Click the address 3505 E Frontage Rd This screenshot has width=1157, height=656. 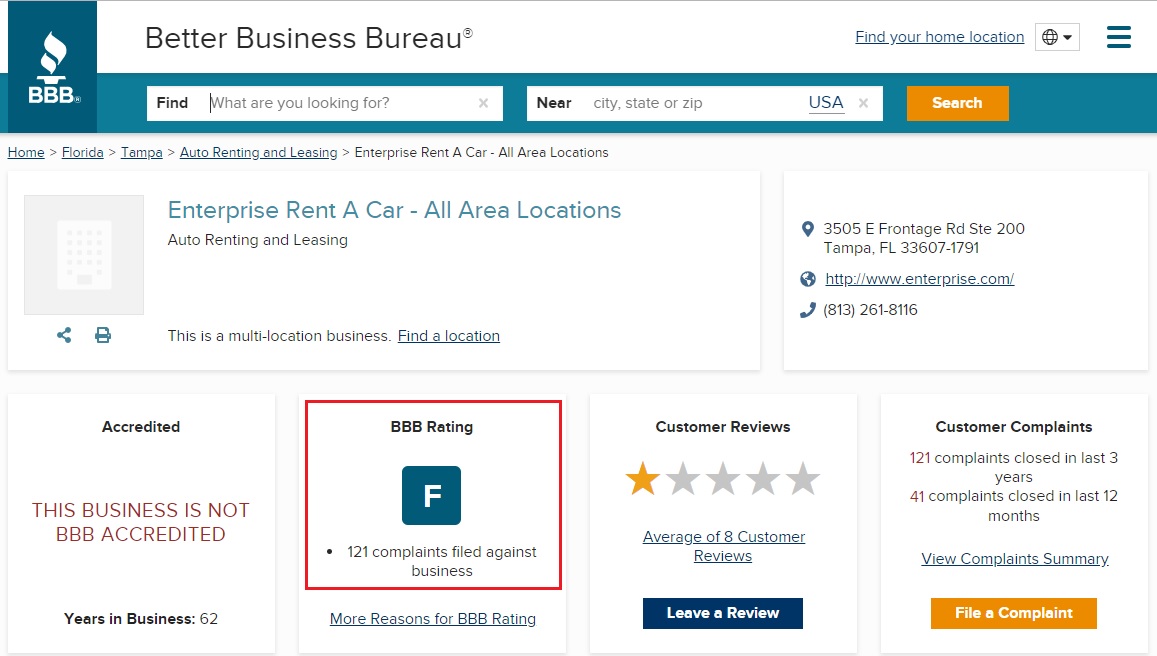[x=924, y=238]
